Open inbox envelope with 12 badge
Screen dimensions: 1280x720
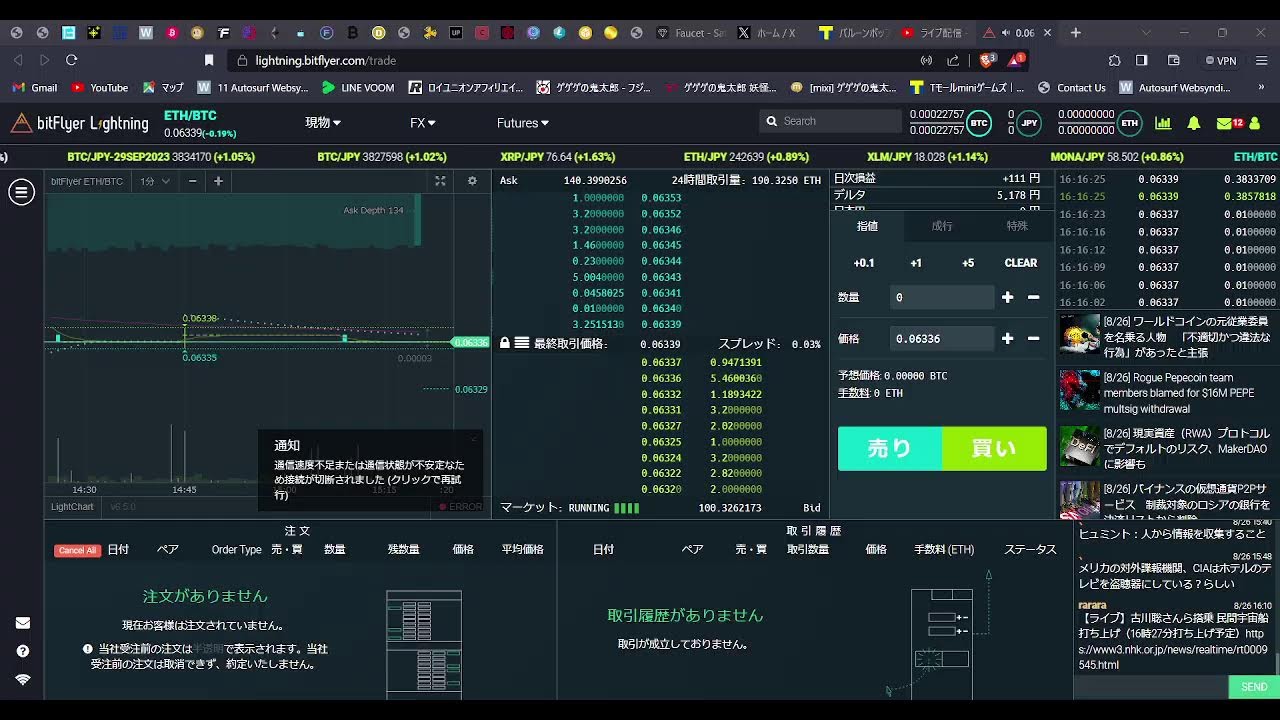point(1229,123)
